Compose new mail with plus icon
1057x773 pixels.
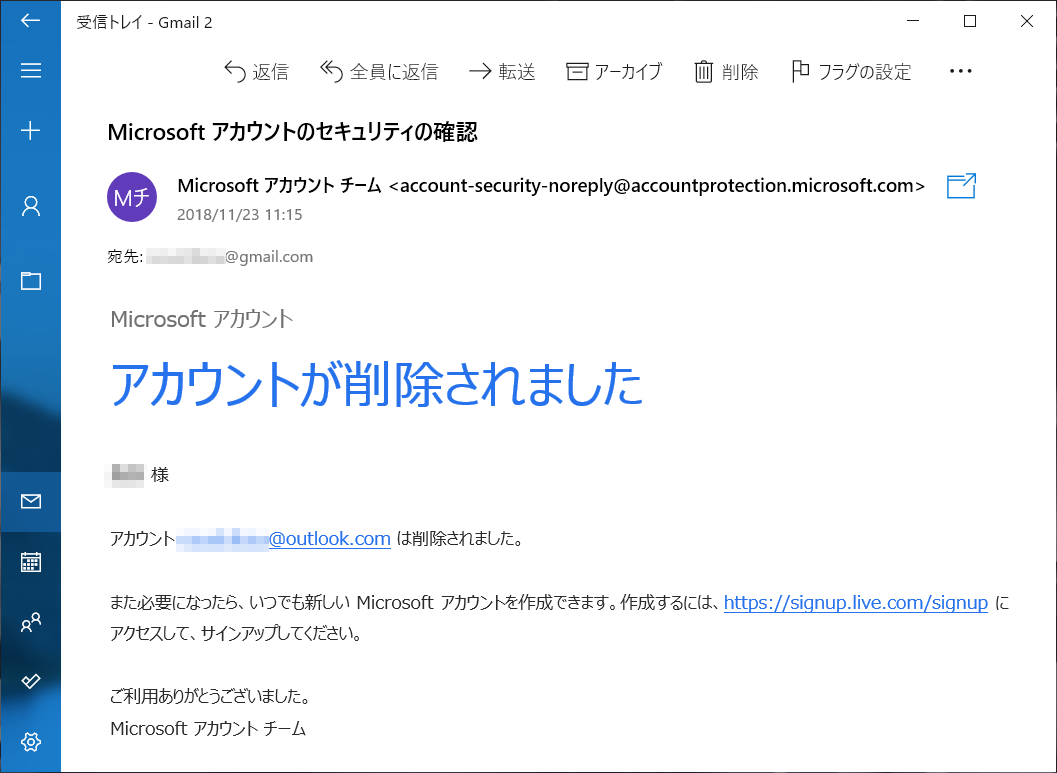coord(30,130)
